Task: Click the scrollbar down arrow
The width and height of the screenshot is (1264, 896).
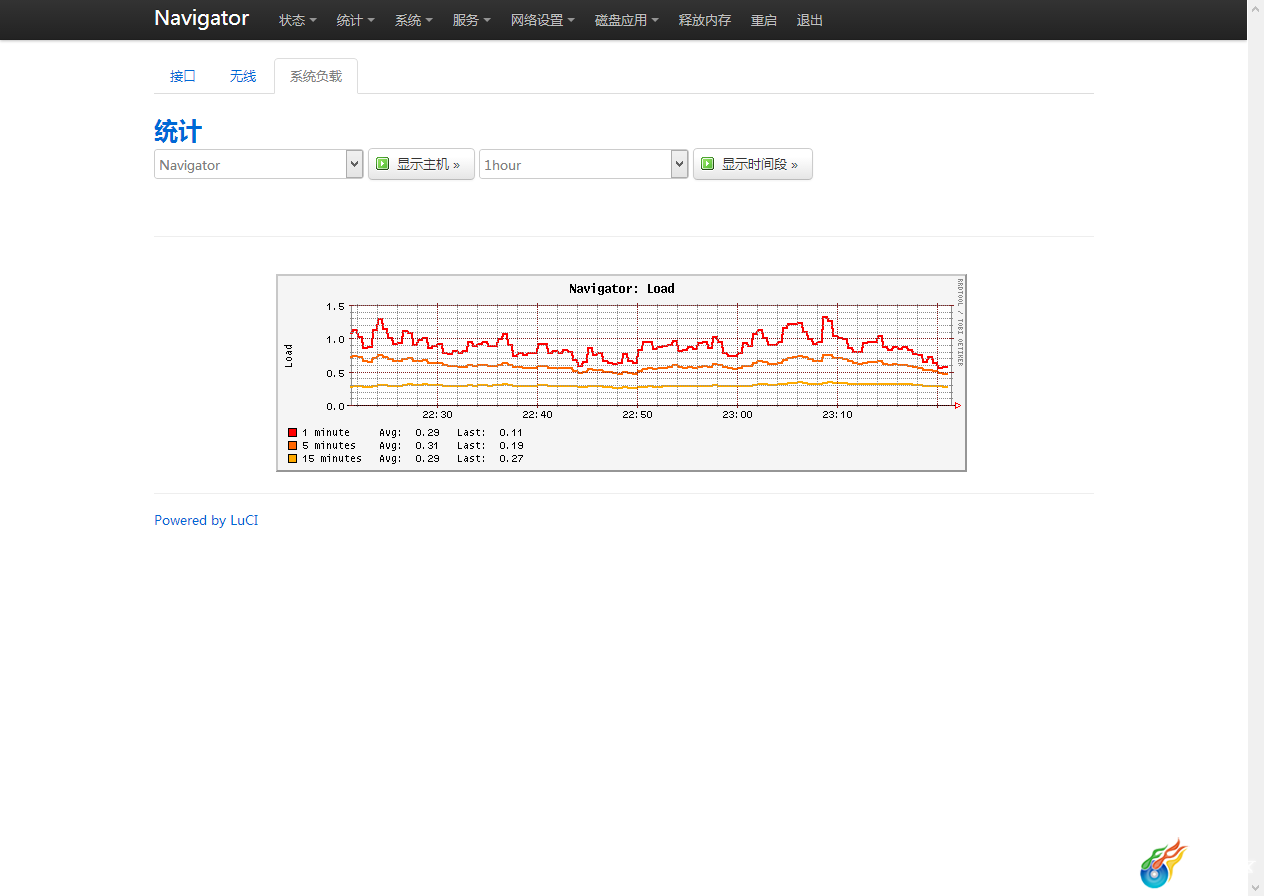Action: (x=1255, y=887)
